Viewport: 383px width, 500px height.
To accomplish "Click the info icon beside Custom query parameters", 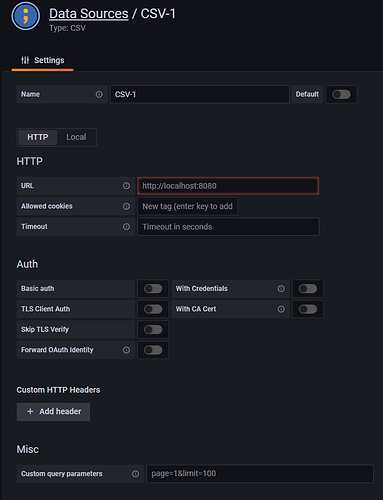I will pyautogui.click(x=135, y=474).
